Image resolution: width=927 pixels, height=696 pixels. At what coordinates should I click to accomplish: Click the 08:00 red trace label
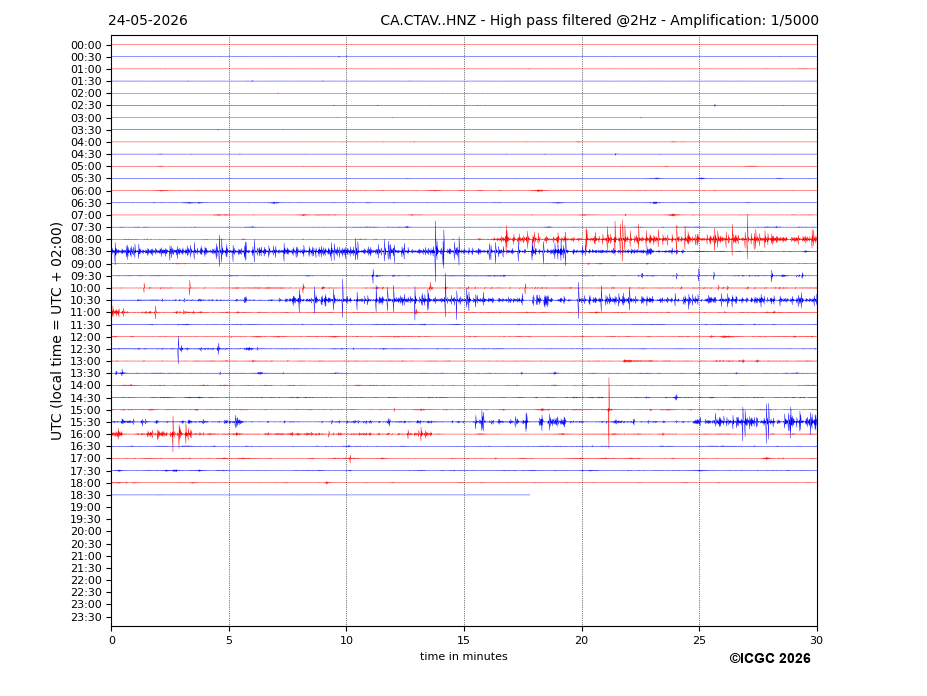(86, 239)
